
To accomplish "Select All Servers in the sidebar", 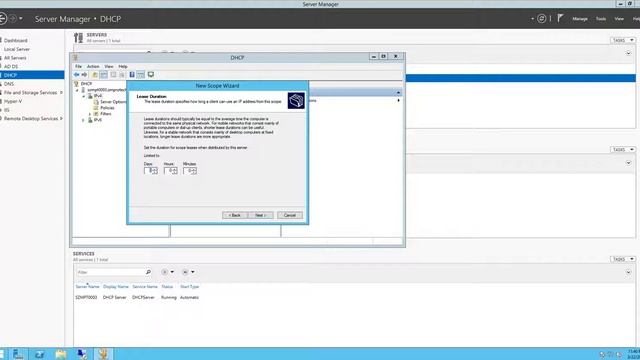I will (15, 58).
